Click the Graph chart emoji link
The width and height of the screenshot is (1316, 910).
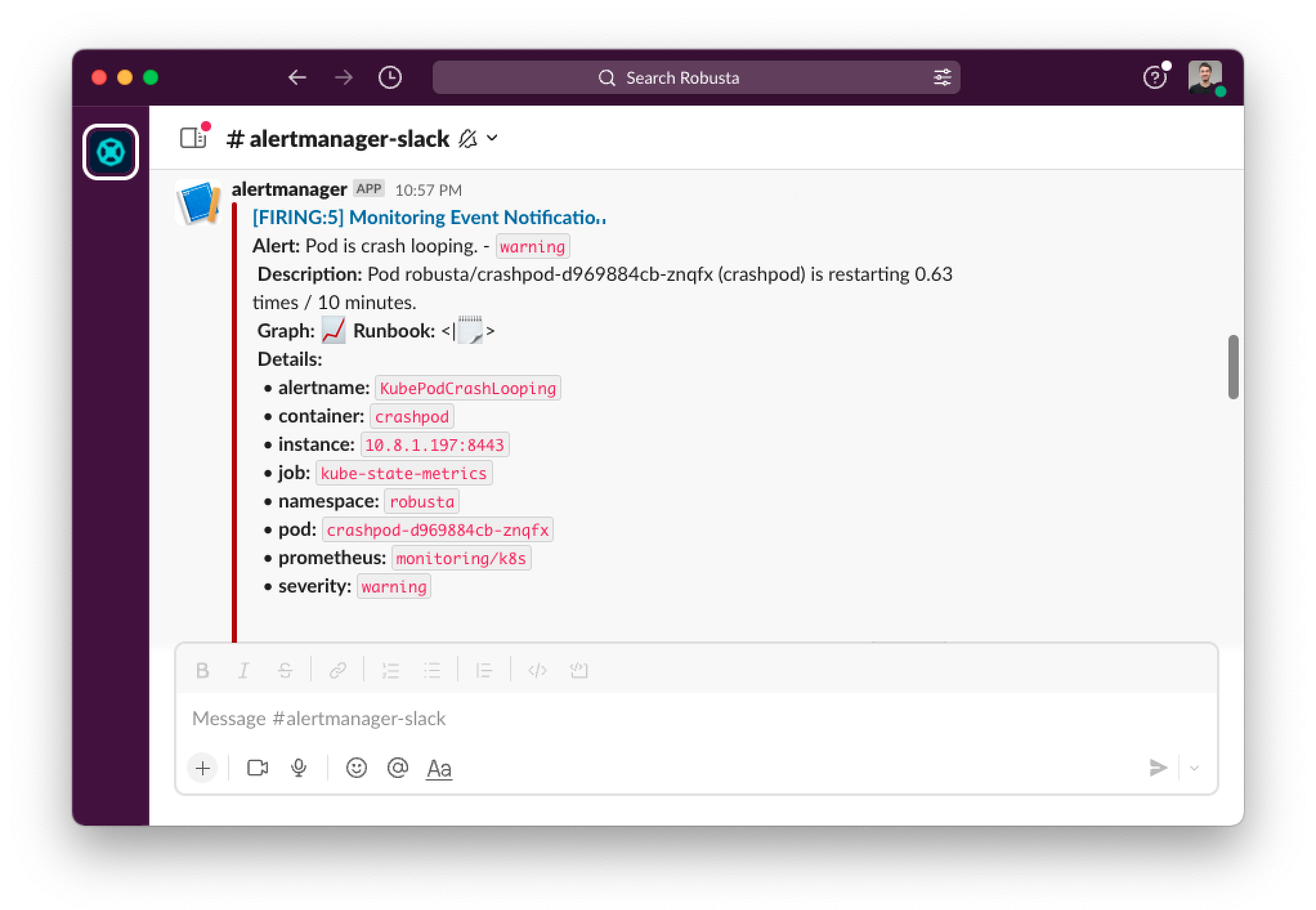coord(334,331)
